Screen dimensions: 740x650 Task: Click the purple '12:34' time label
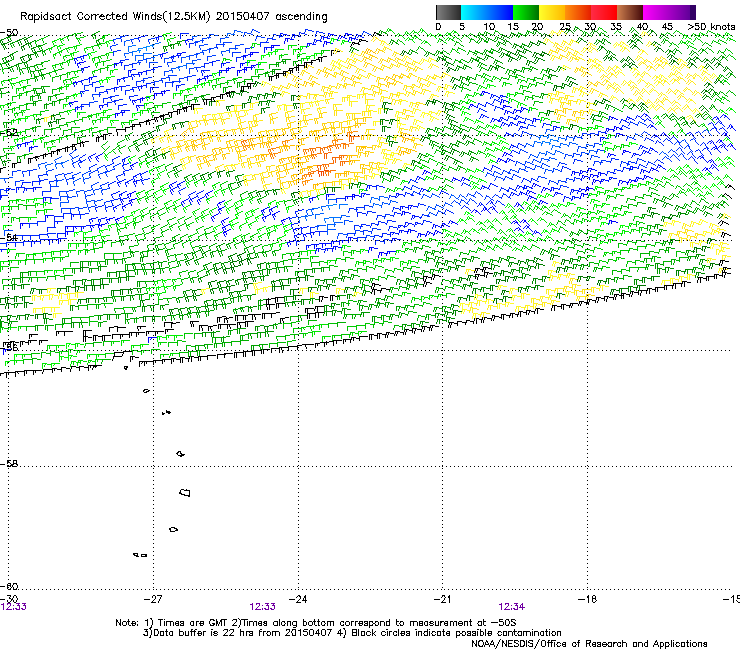coord(512,607)
